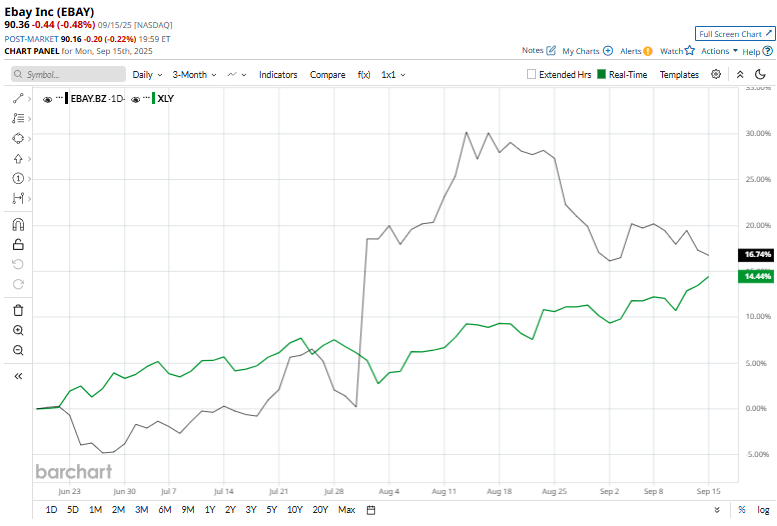777x526 pixels.
Task: Open the 3-Month period dropdown
Action: tap(194, 74)
